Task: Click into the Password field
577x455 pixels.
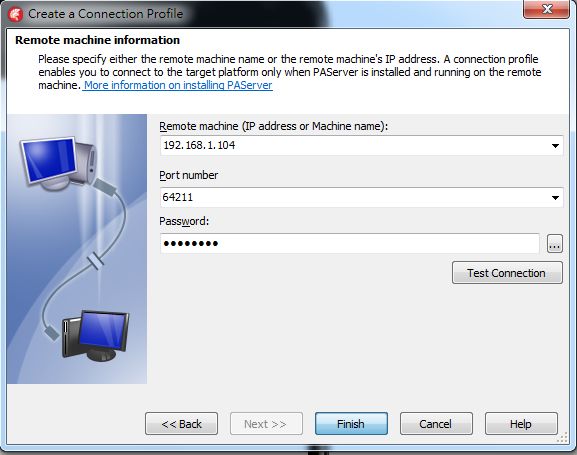Action: click(x=350, y=243)
